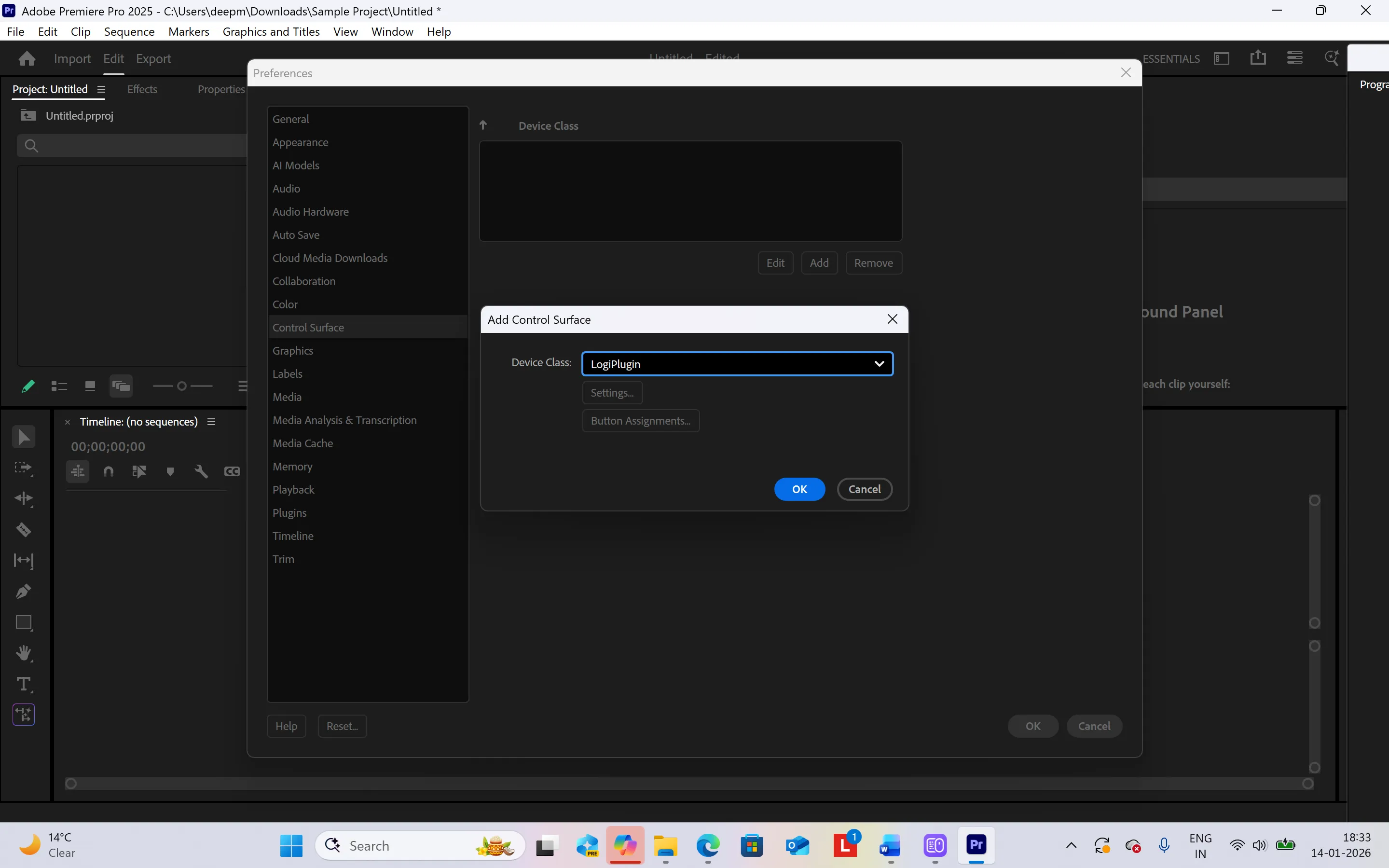1389x868 pixels.
Task: Select the Razor tool
Action: click(x=24, y=529)
